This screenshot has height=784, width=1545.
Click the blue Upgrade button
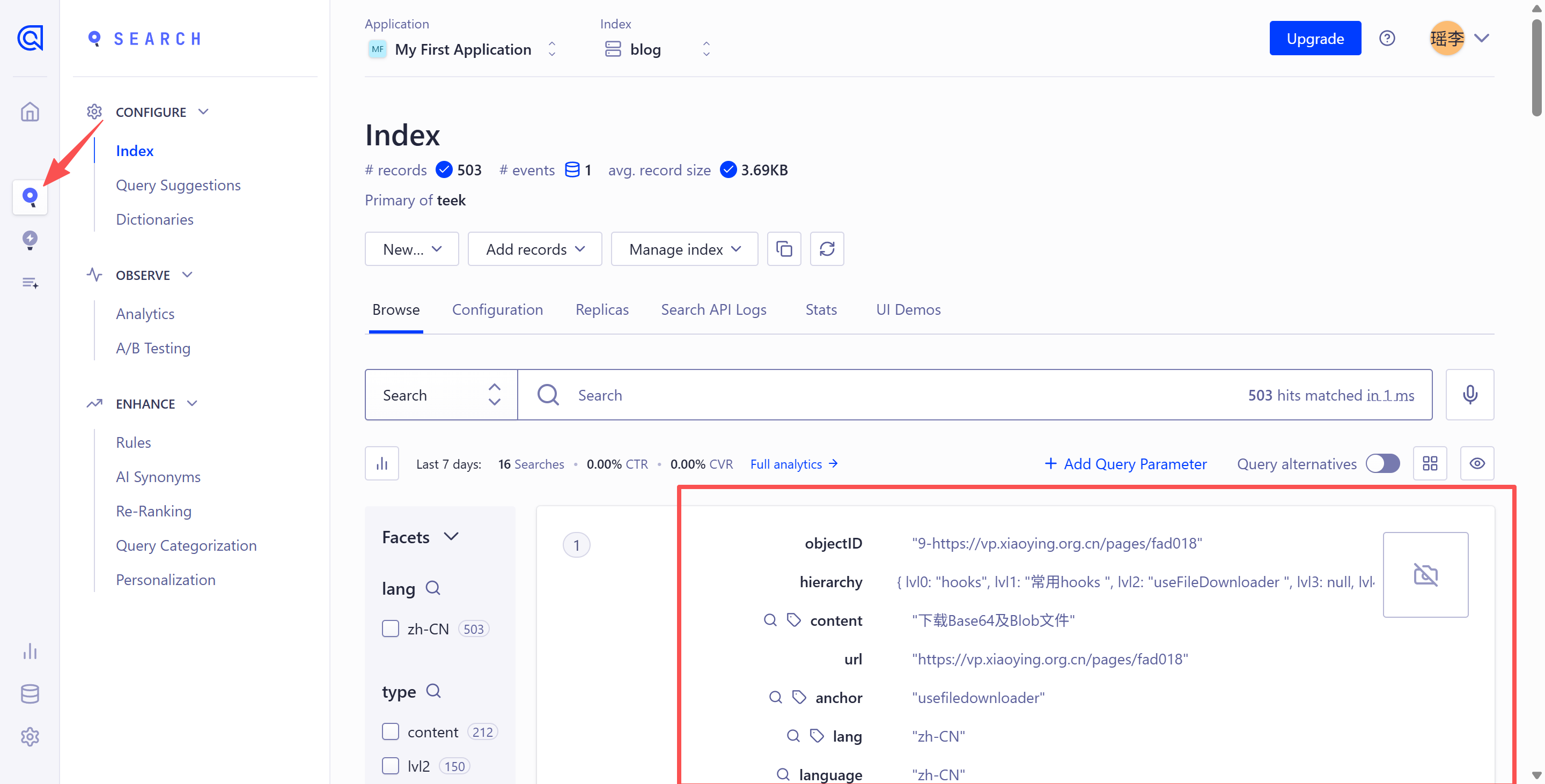pyautogui.click(x=1315, y=39)
